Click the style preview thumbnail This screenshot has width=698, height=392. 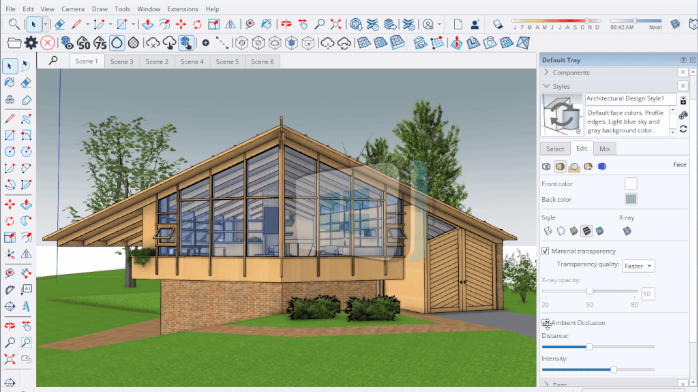[x=562, y=115]
